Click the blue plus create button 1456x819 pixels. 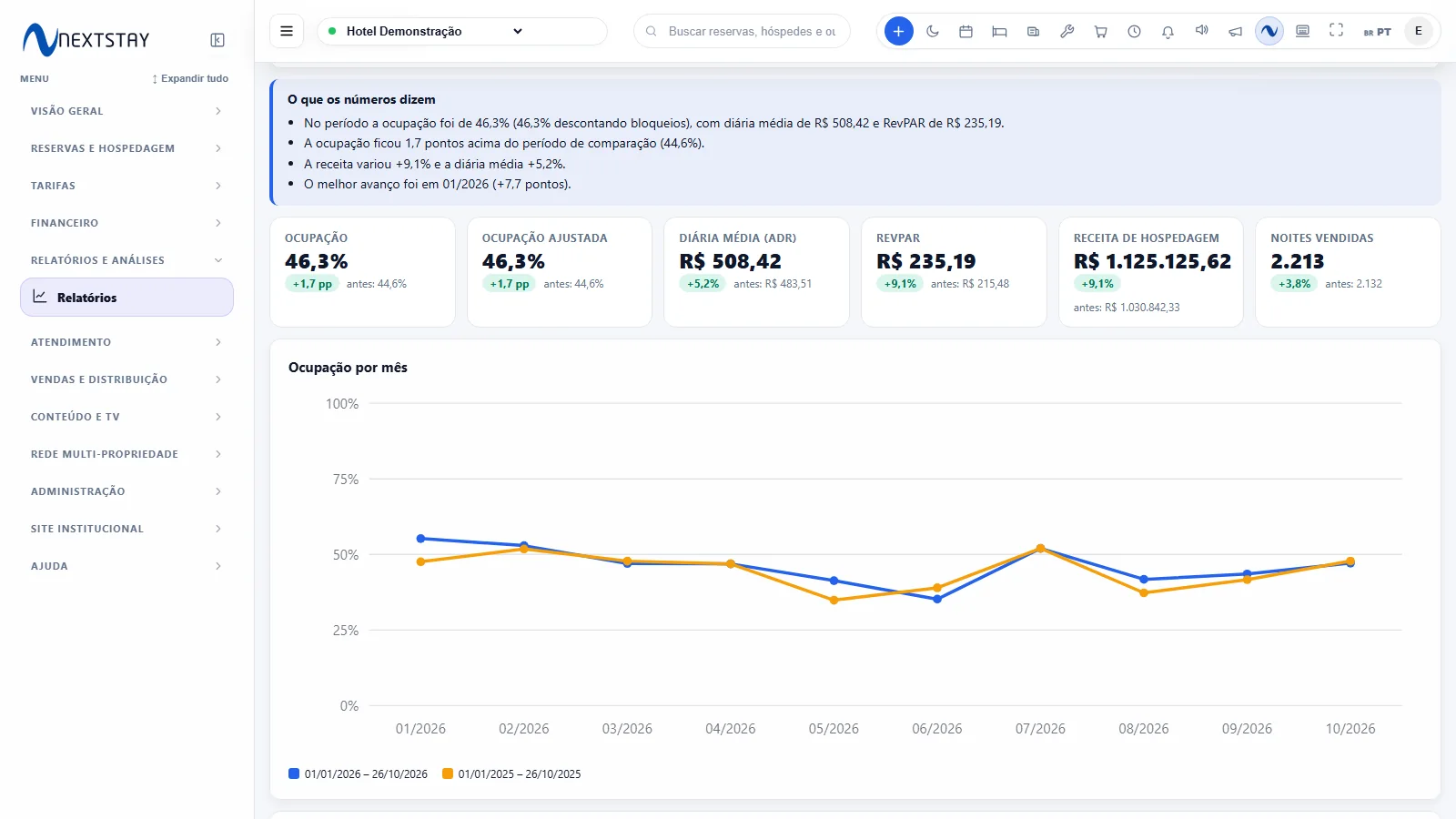click(x=898, y=31)
